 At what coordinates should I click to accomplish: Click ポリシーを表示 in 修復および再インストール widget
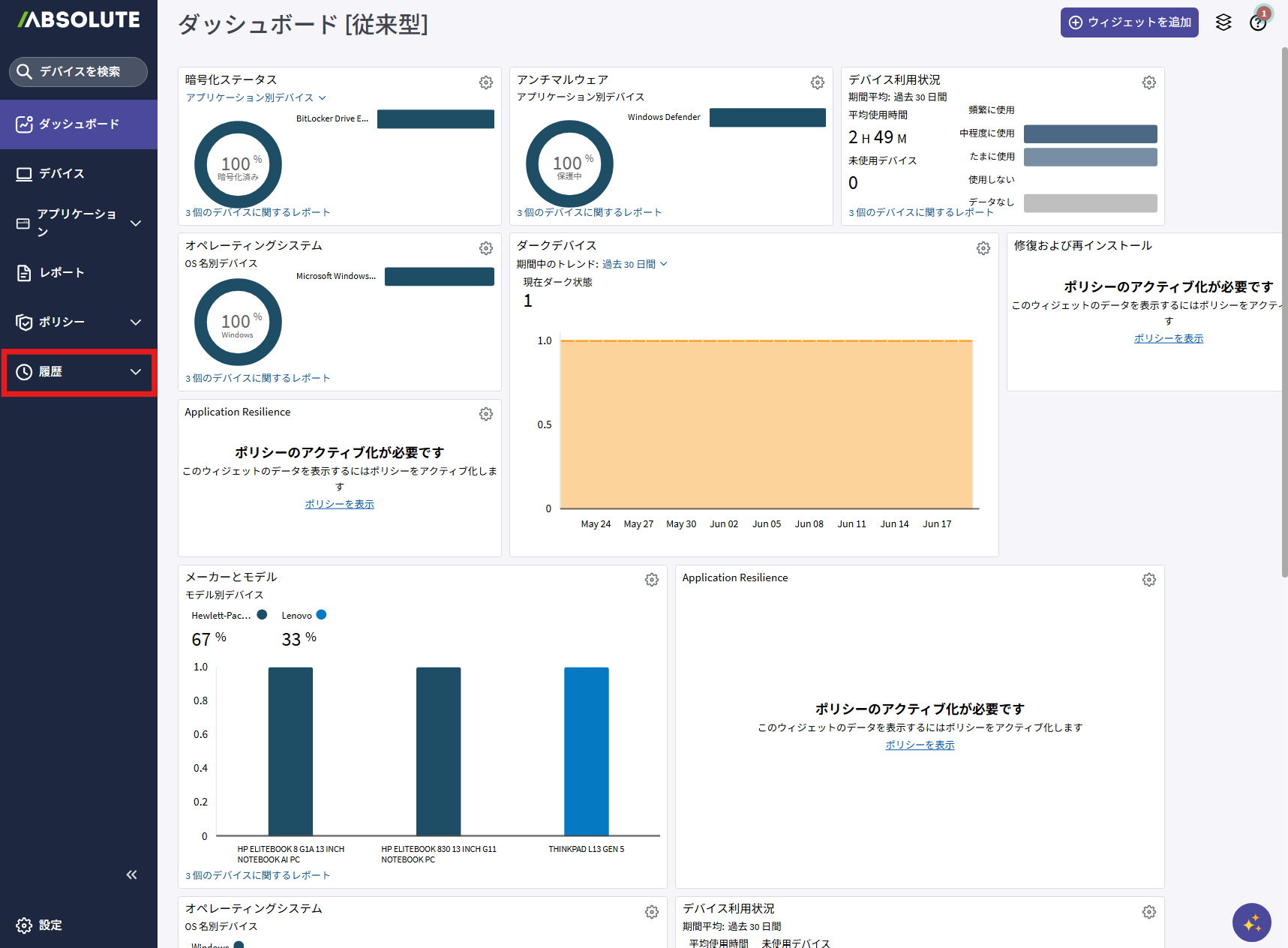click(x=1169, y=338)
